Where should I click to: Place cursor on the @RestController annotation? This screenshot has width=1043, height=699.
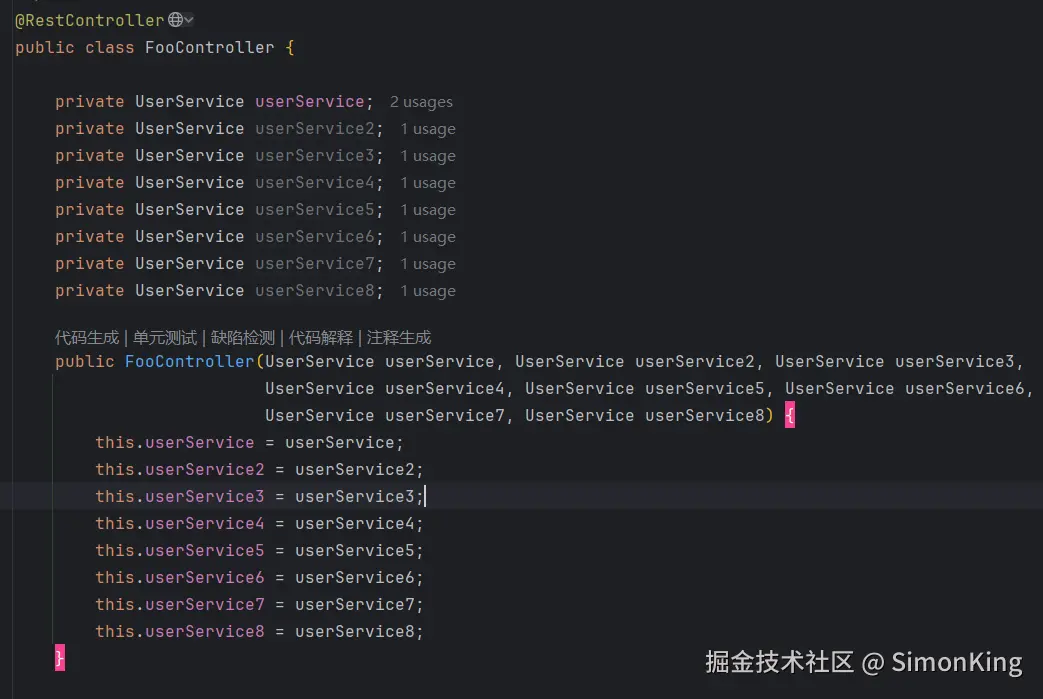[x=90, y=20]
